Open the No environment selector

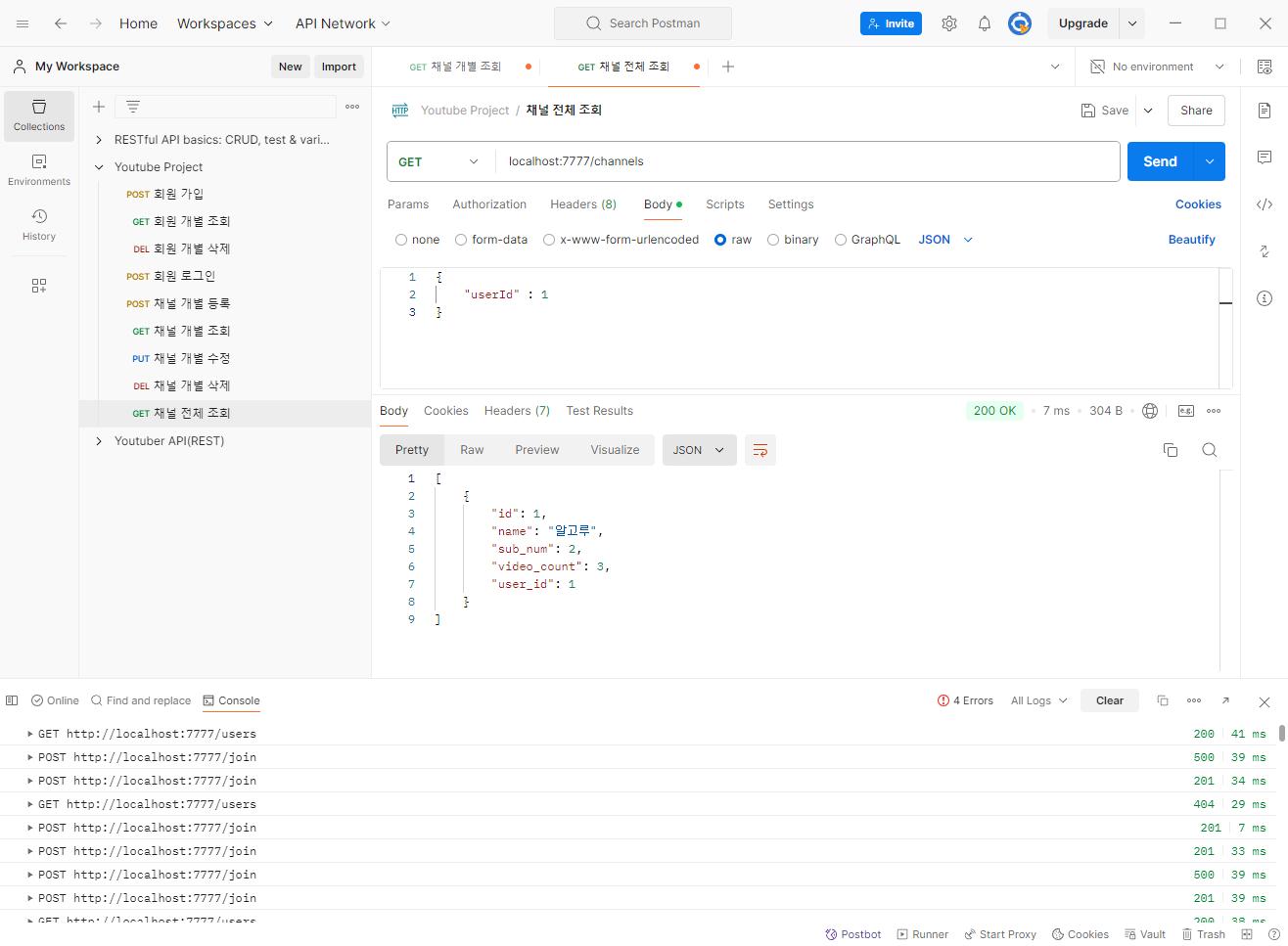(x=1158, y=67)
